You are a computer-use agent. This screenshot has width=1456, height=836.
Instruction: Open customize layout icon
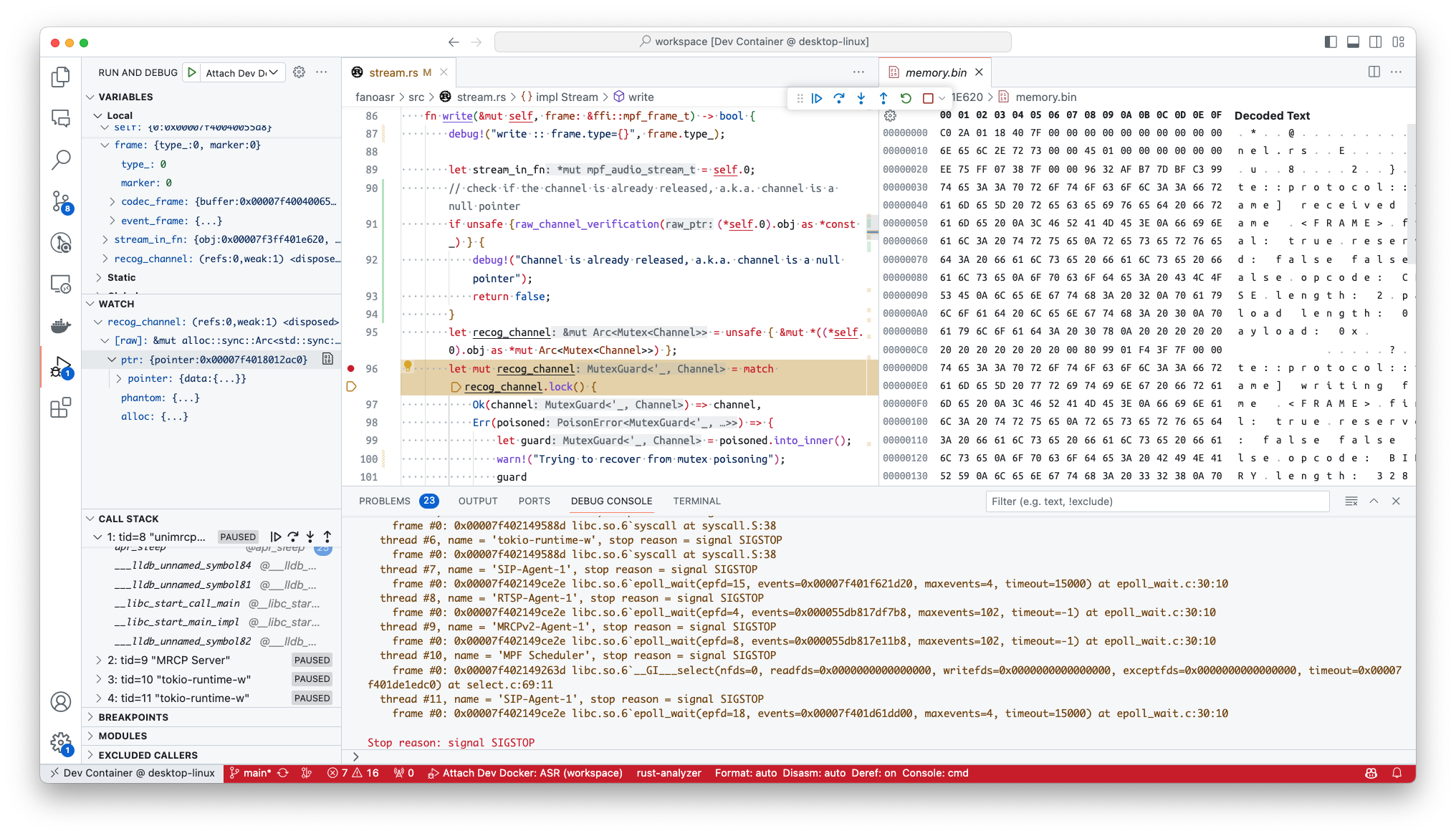tap(1398, 42)
